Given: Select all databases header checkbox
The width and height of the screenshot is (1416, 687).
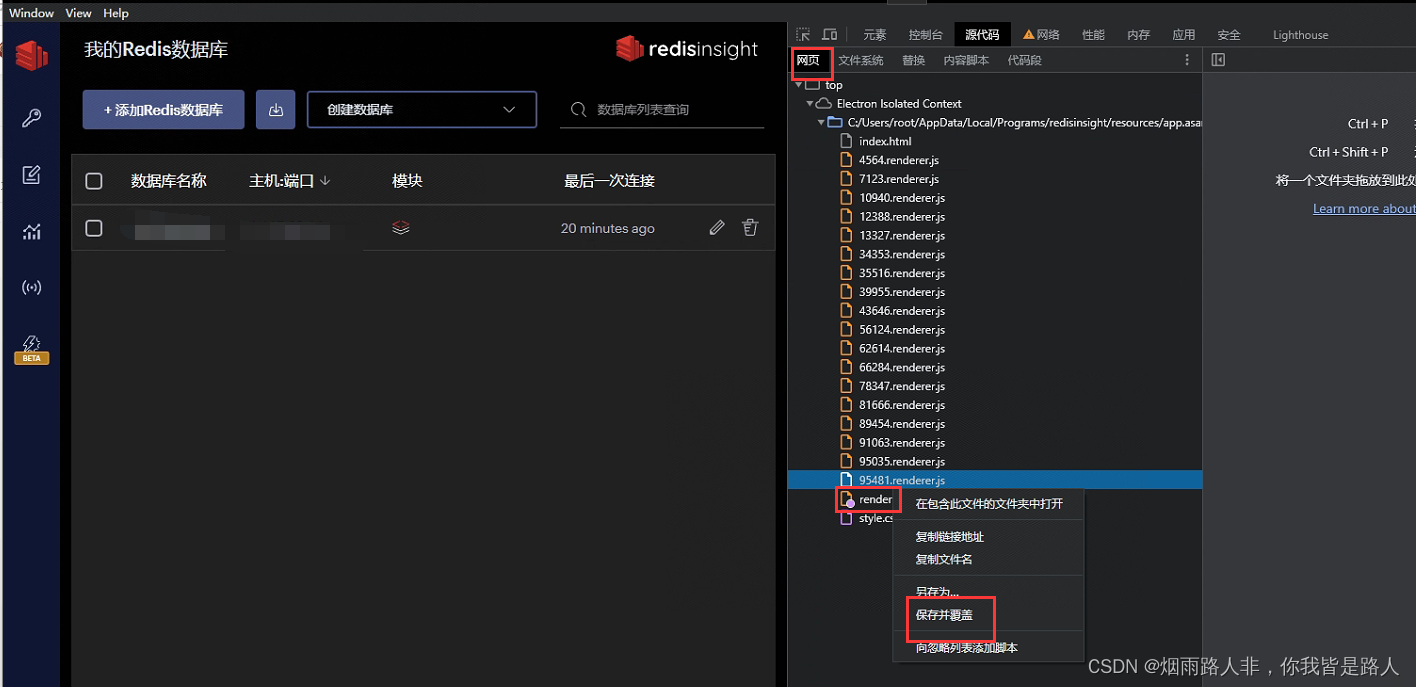Looking at the screenshot, I should point(94,181).
